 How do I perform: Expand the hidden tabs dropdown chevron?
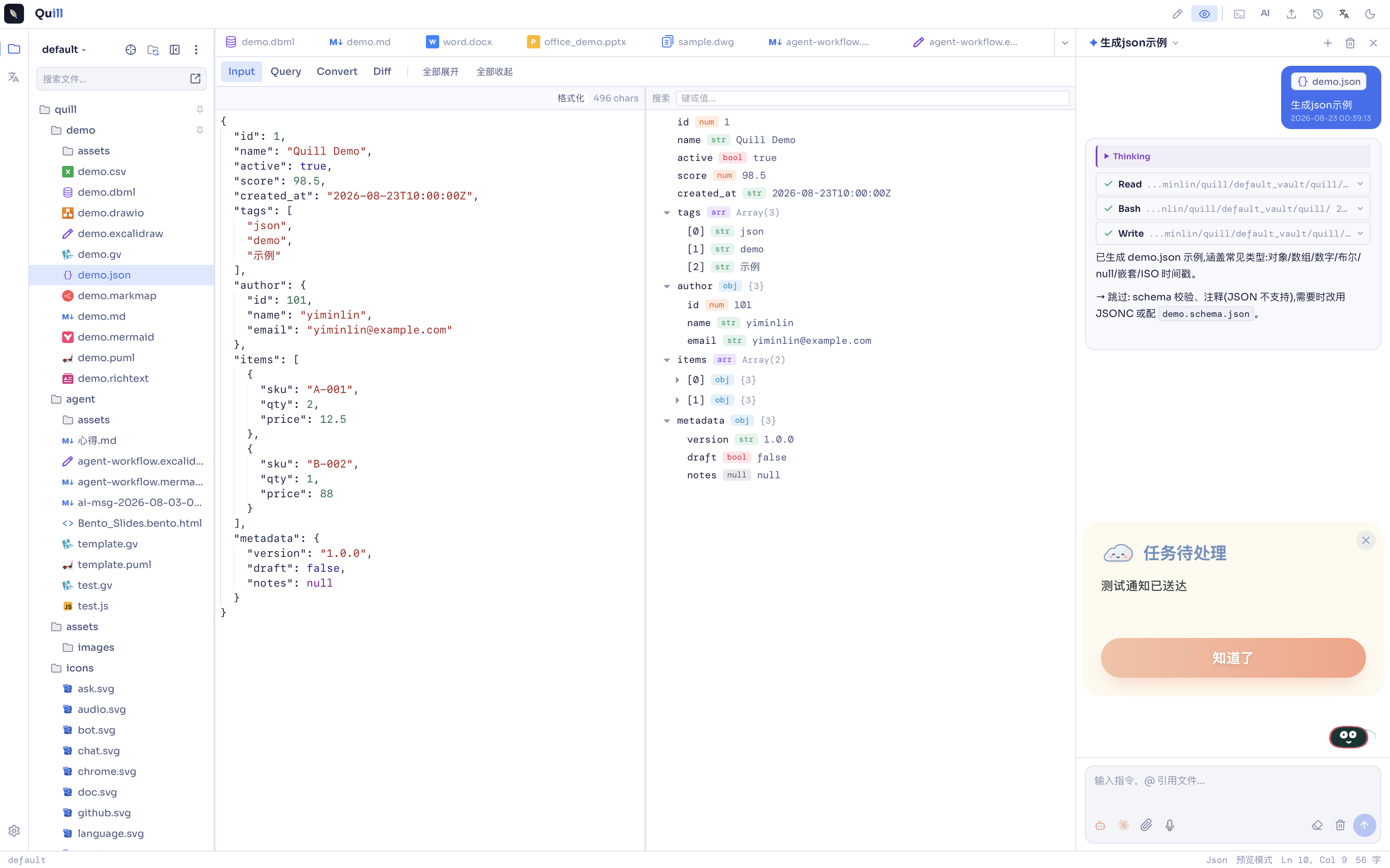click(1065, 43)
